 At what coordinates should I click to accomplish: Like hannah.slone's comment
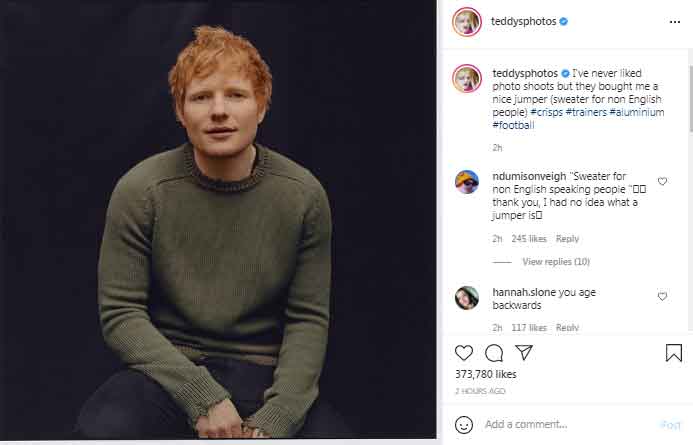point(662,297)
